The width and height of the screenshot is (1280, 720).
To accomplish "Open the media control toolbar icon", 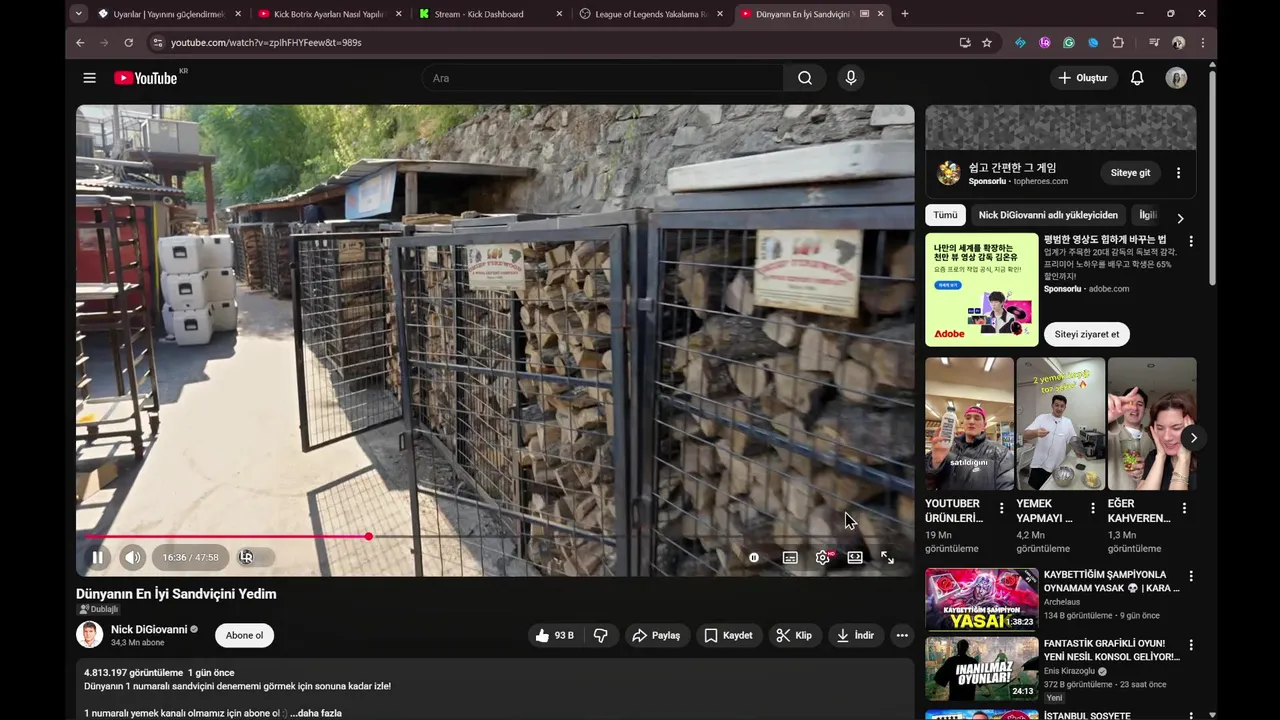I will point(1154,43).
